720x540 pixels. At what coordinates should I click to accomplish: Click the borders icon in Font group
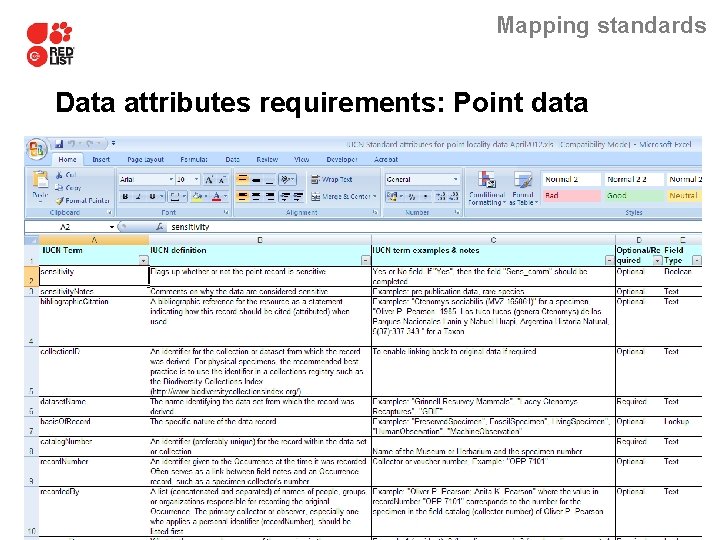[174, 197]
